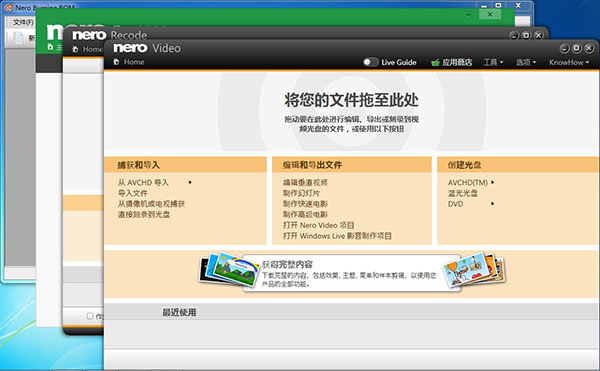
Task: Open the 获得完整内容 banner
Action: (352, 273)
